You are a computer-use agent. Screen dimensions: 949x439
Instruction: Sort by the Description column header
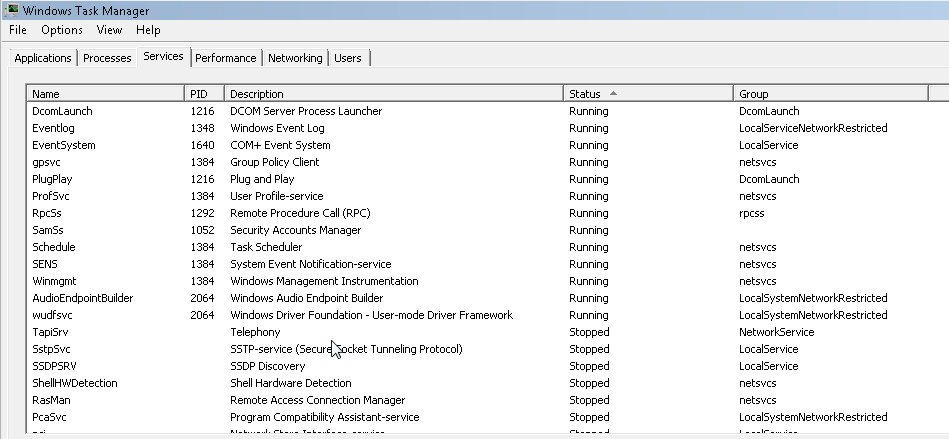(394, 94)
